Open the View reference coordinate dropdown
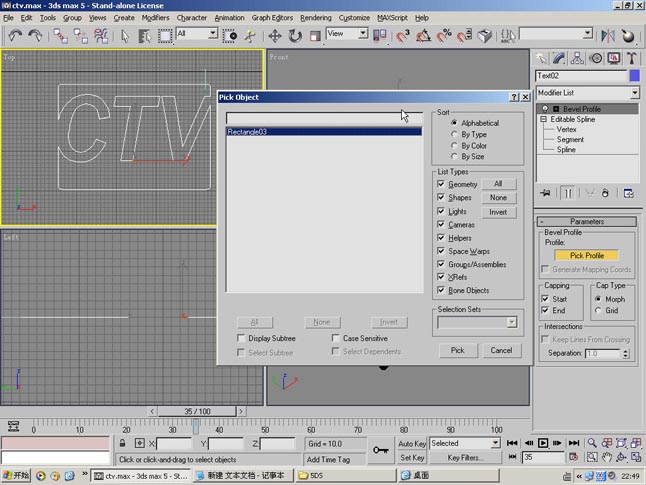The image size is (646, 485). click(x=363, y=33)
